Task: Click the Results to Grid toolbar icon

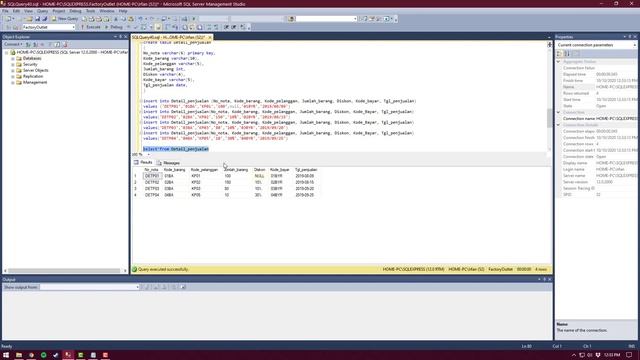Action: (x=192, y=27)
